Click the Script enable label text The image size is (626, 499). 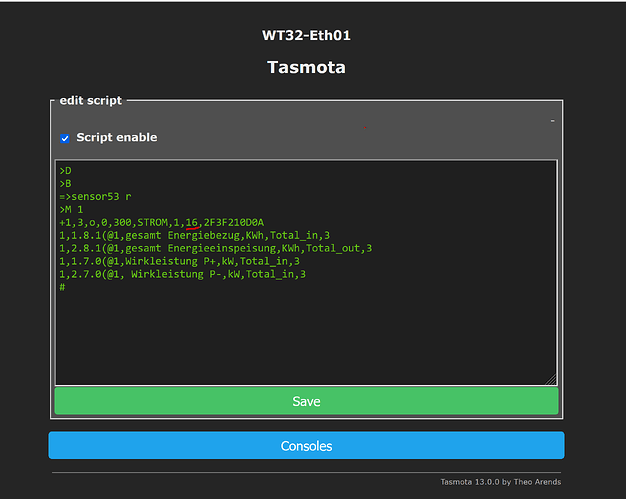point(117,137)
